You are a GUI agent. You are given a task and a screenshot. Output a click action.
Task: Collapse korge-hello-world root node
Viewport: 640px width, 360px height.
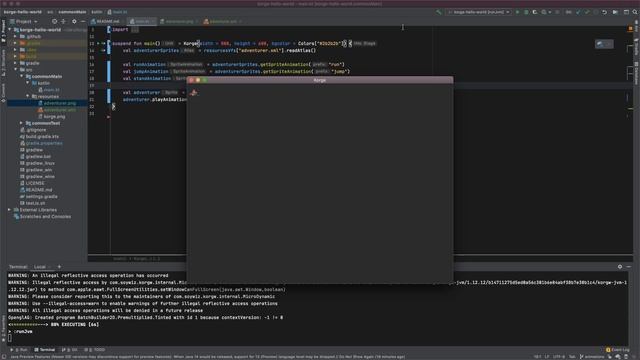pos(10,30)
